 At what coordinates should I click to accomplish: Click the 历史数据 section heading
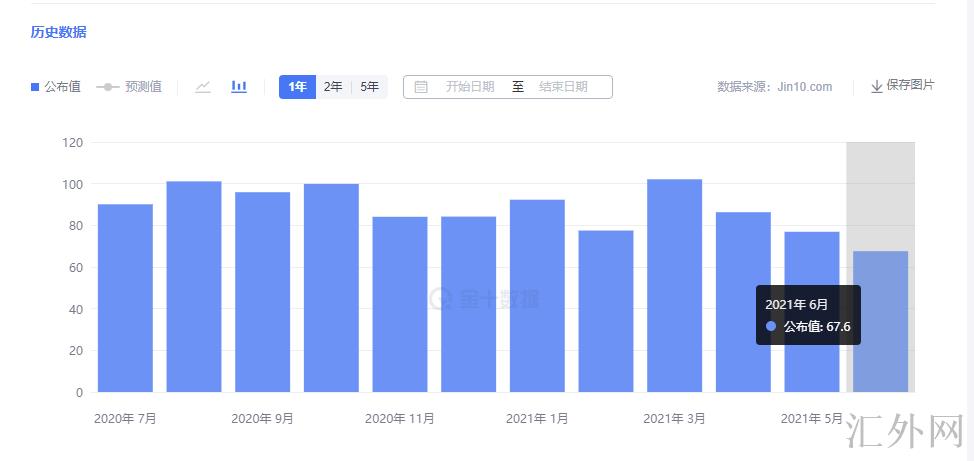click(58, 32)
